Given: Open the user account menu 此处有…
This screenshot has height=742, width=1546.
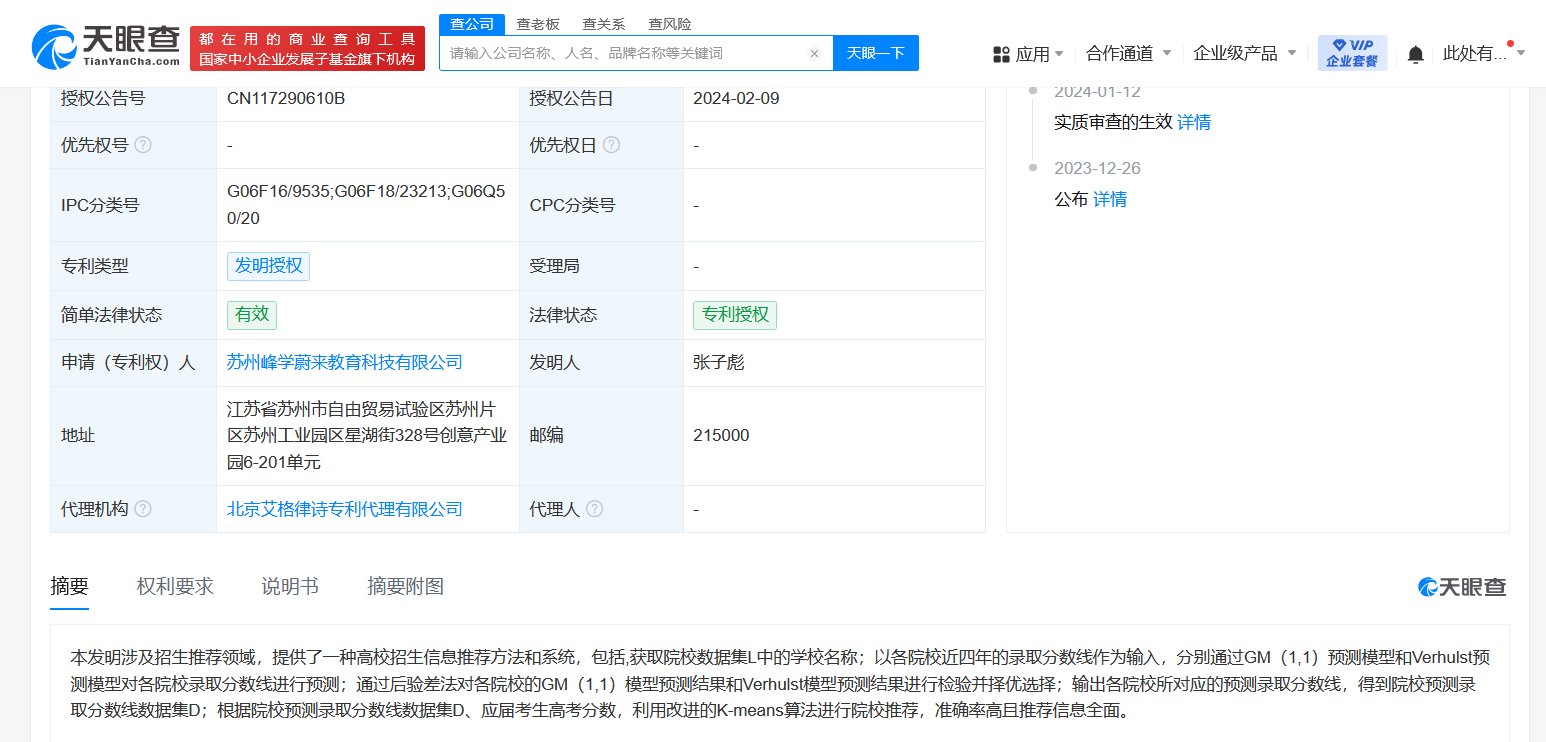Looking at the screenshot, I should (x=1483, y=54).
